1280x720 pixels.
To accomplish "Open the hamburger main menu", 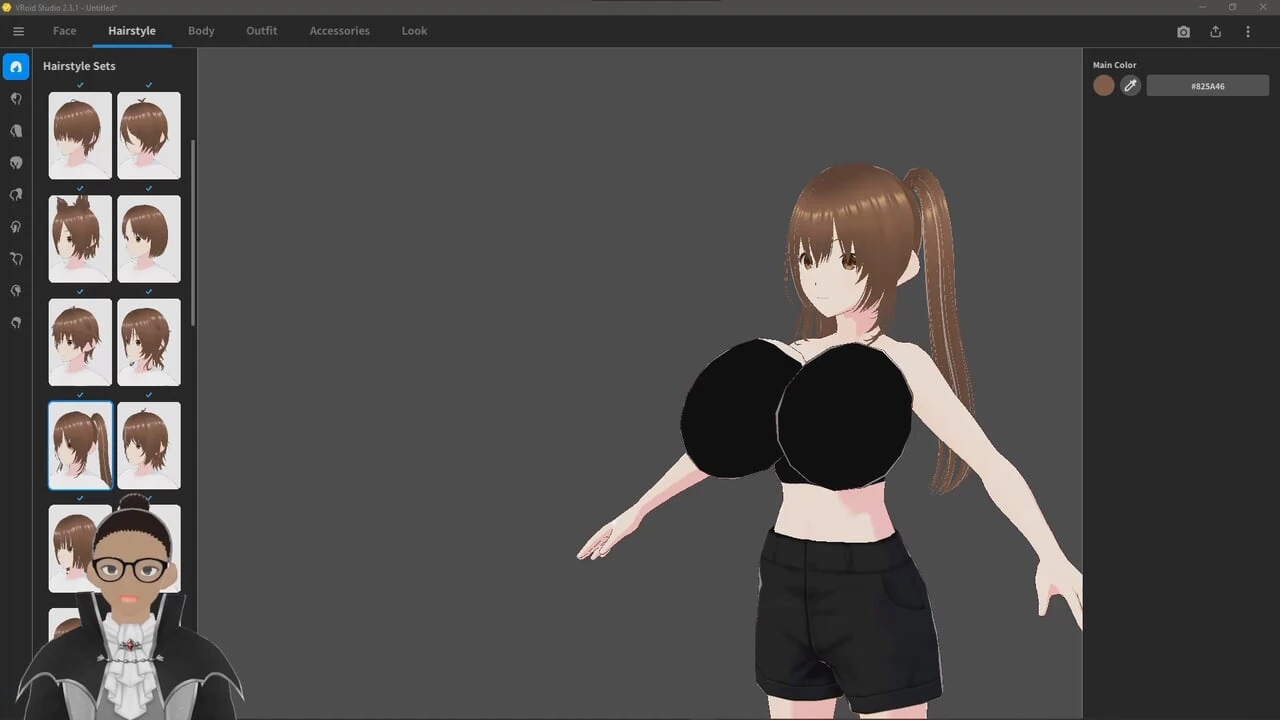I will pos(18,31).
